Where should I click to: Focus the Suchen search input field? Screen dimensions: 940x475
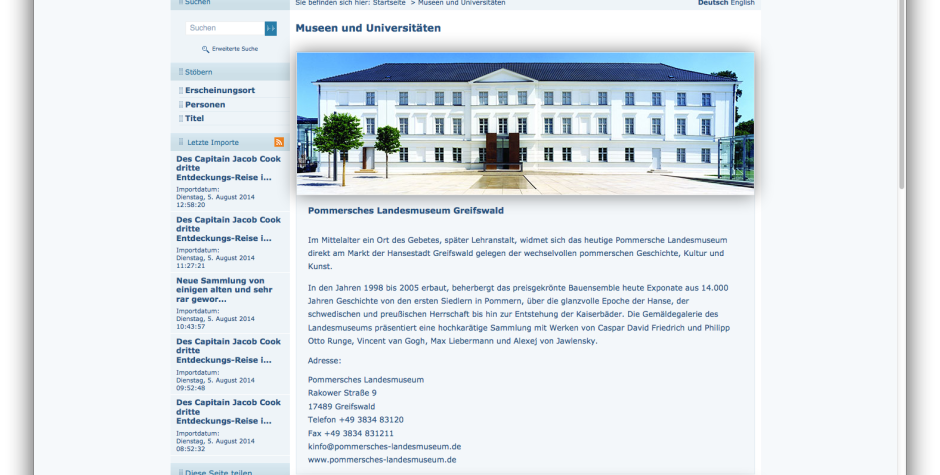click(225, 28)
